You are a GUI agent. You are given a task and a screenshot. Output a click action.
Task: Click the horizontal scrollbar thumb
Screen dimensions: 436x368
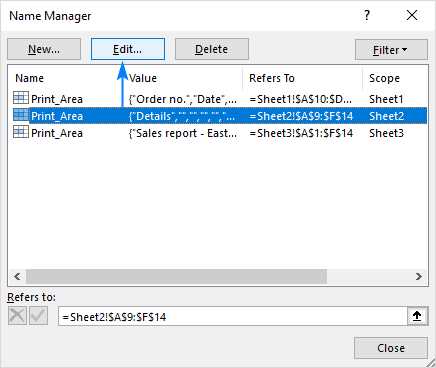[176, 276]
